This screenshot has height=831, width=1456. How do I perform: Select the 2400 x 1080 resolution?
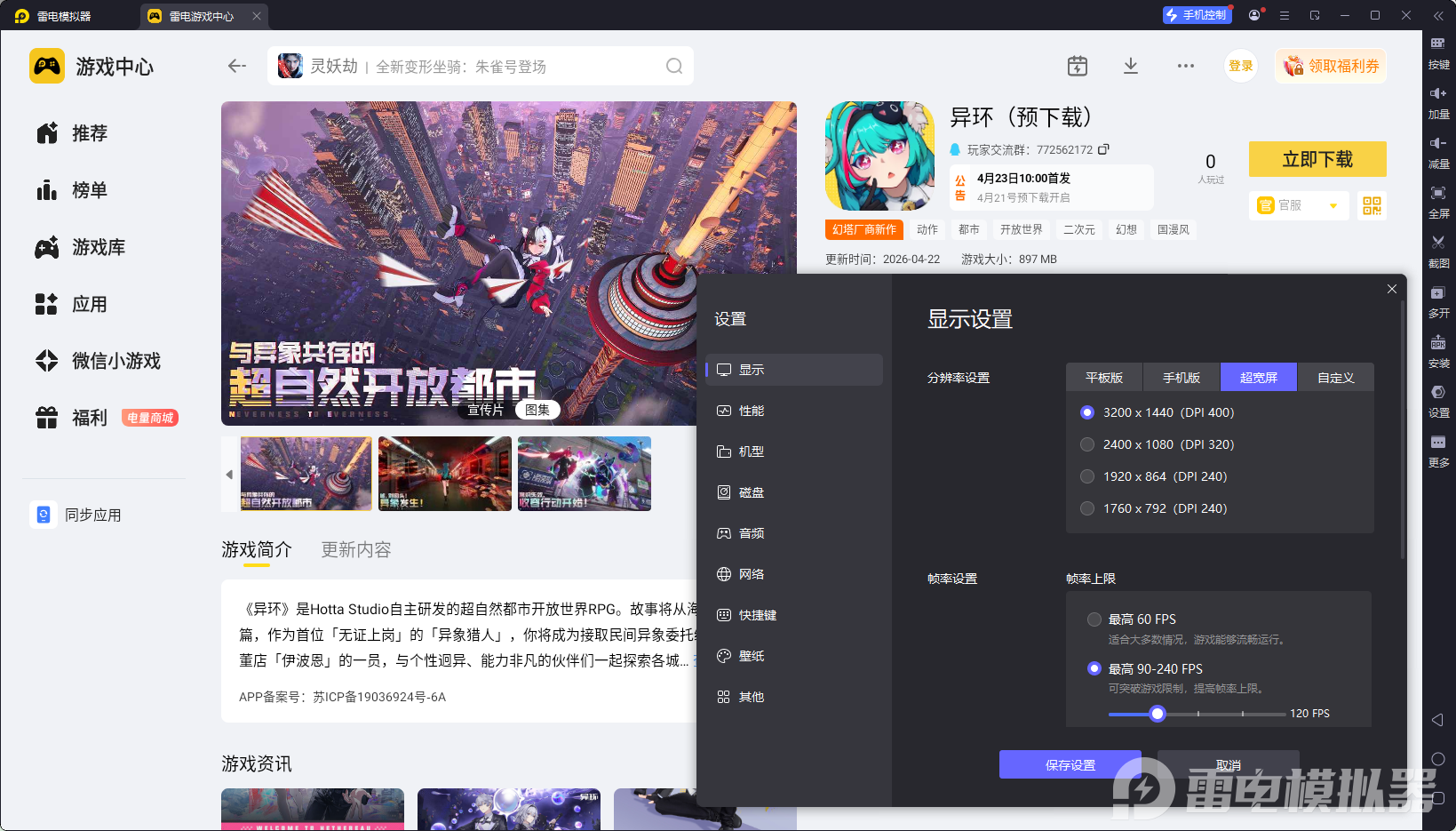(1086, 444)
